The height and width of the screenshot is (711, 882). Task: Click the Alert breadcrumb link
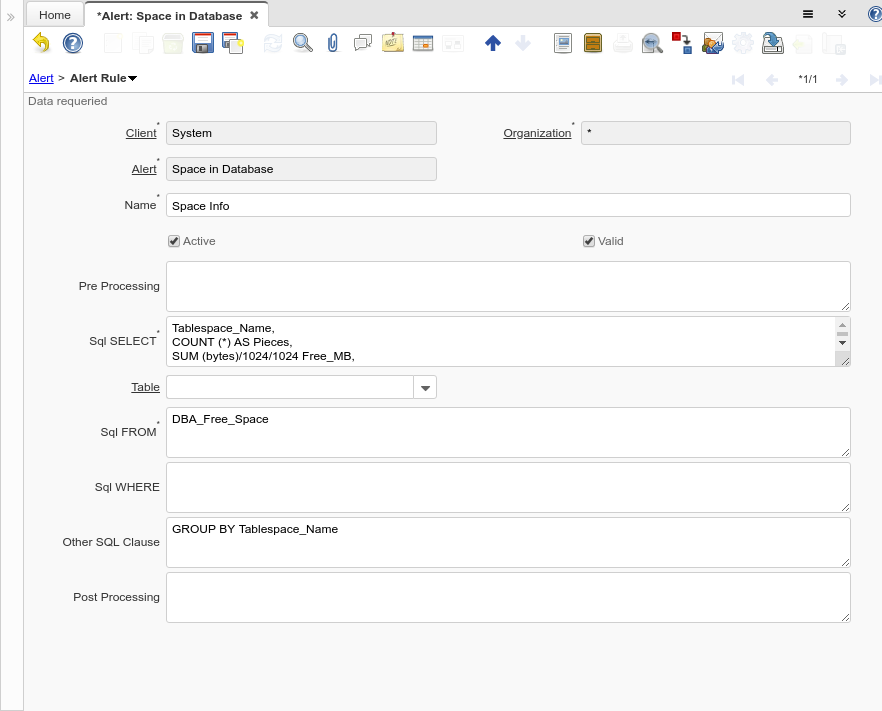(41, 78)
